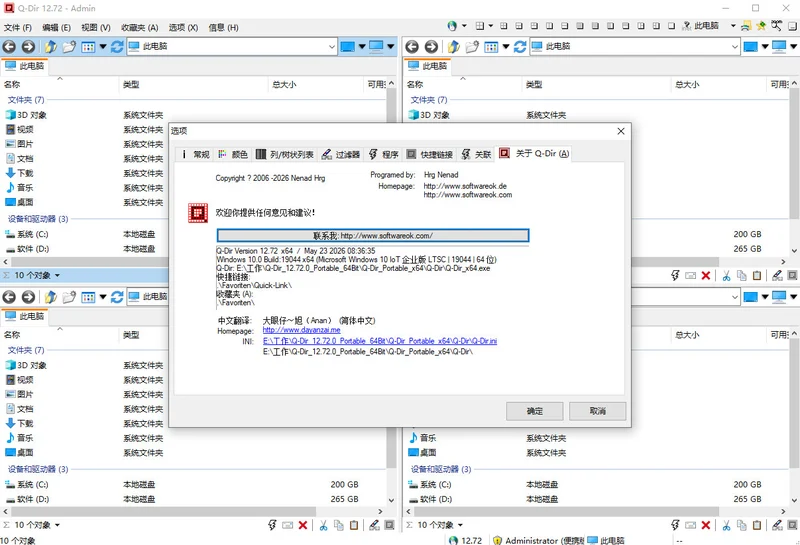
Task: Go forward in the top-right pane
Action: point(431,47)
